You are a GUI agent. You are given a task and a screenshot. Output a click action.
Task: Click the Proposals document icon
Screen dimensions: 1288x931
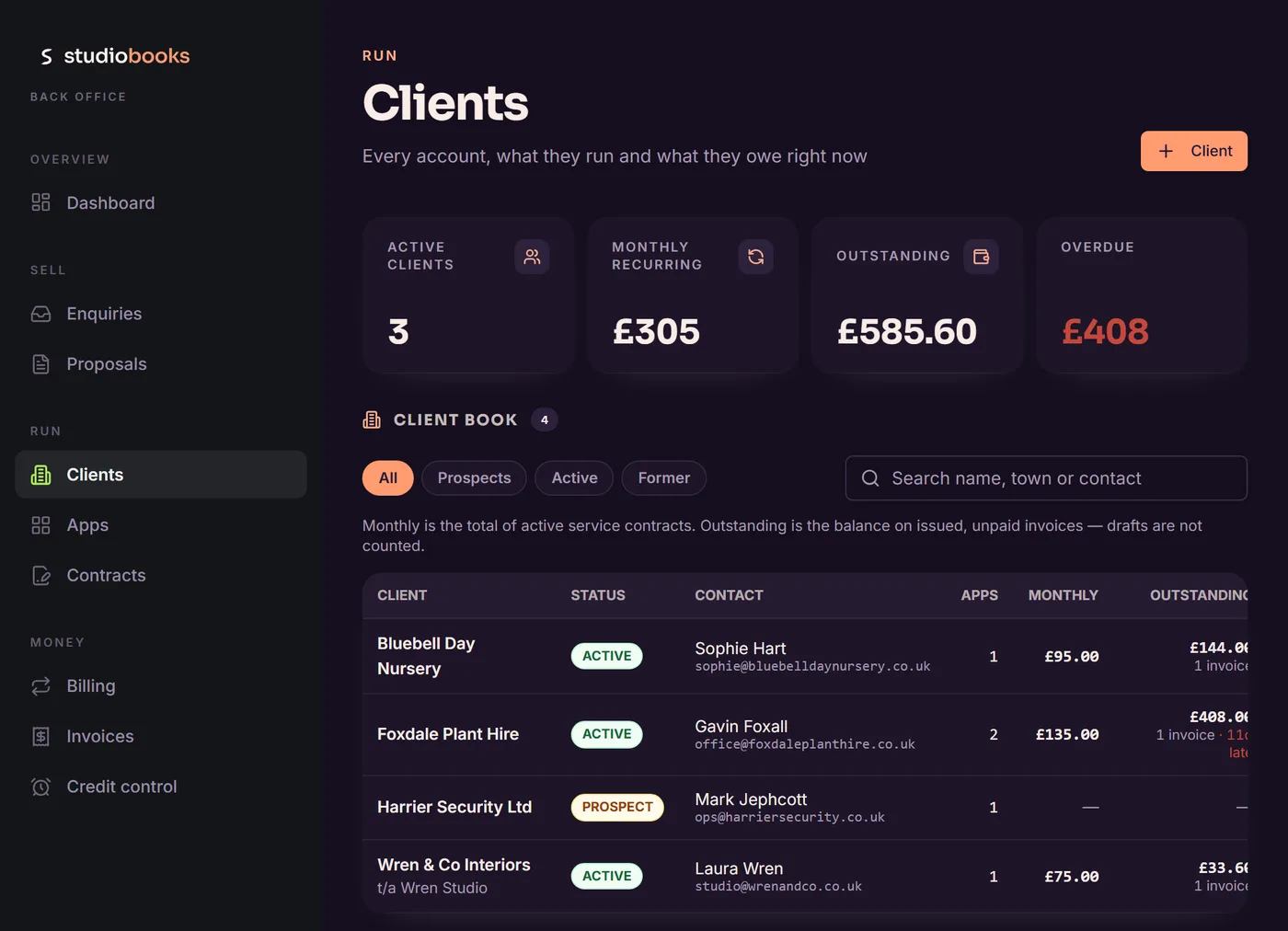click(x=40, y=364)
